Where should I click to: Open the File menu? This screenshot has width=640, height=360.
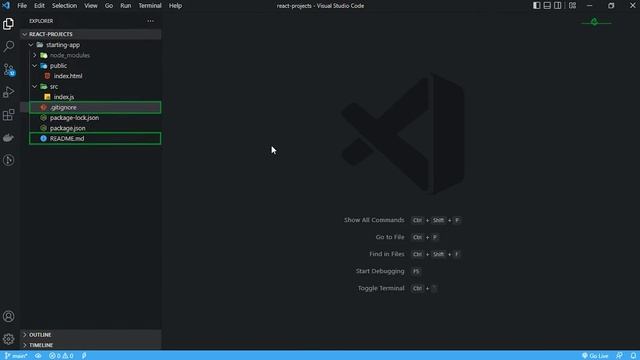pos(22,6)
